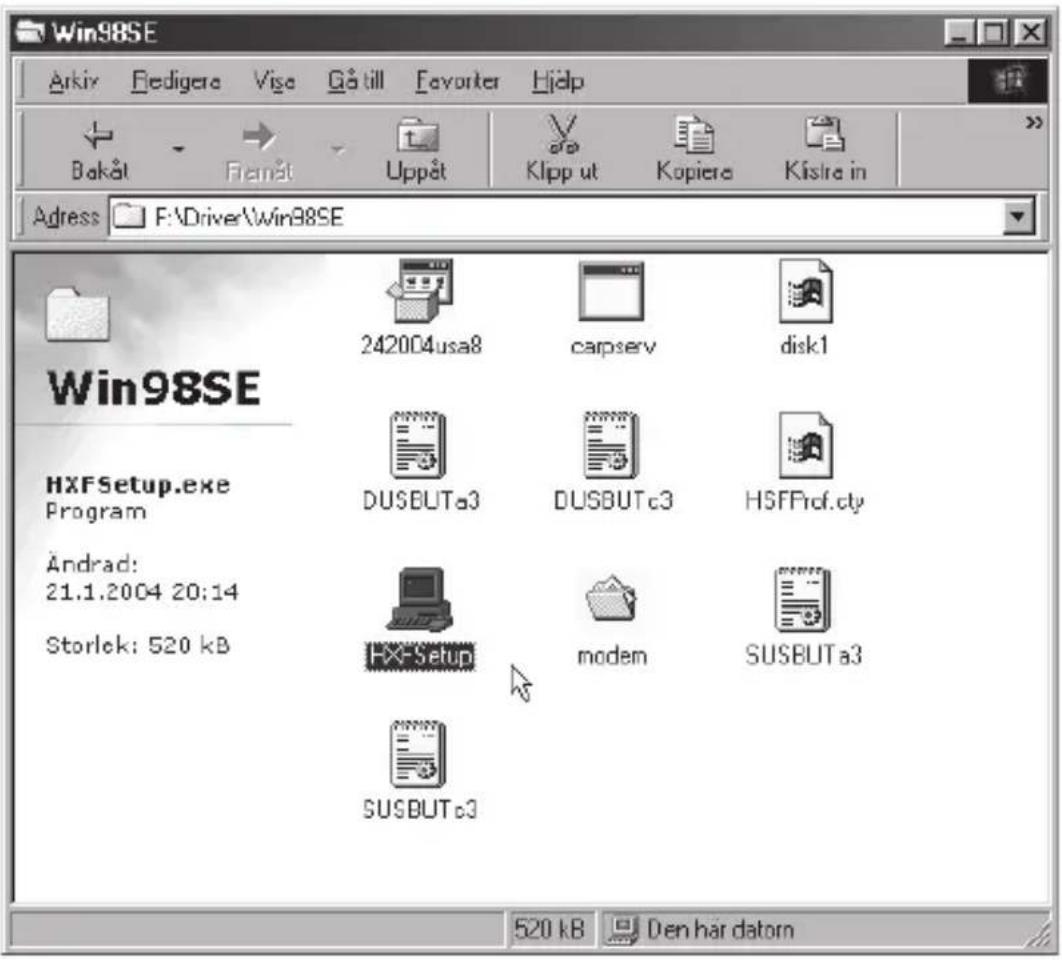Open the Arkiv menu
1062x960 pixels.
tap(74, 81)
